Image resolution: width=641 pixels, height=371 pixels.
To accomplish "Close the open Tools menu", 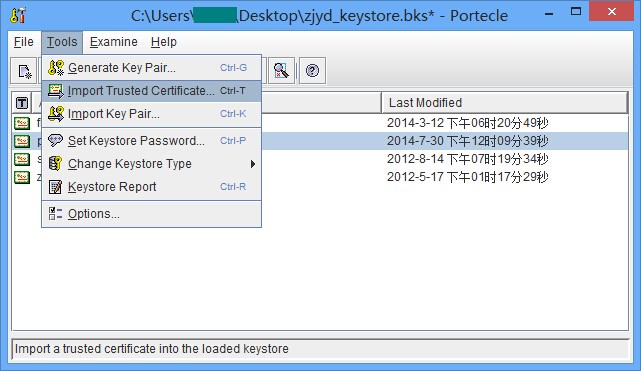I will [x=62, y=42].
